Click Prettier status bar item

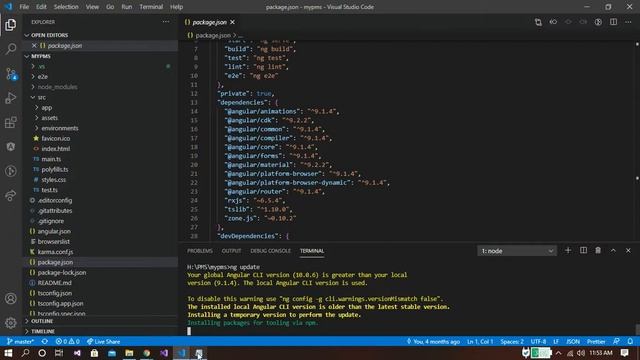click(596, 342)
